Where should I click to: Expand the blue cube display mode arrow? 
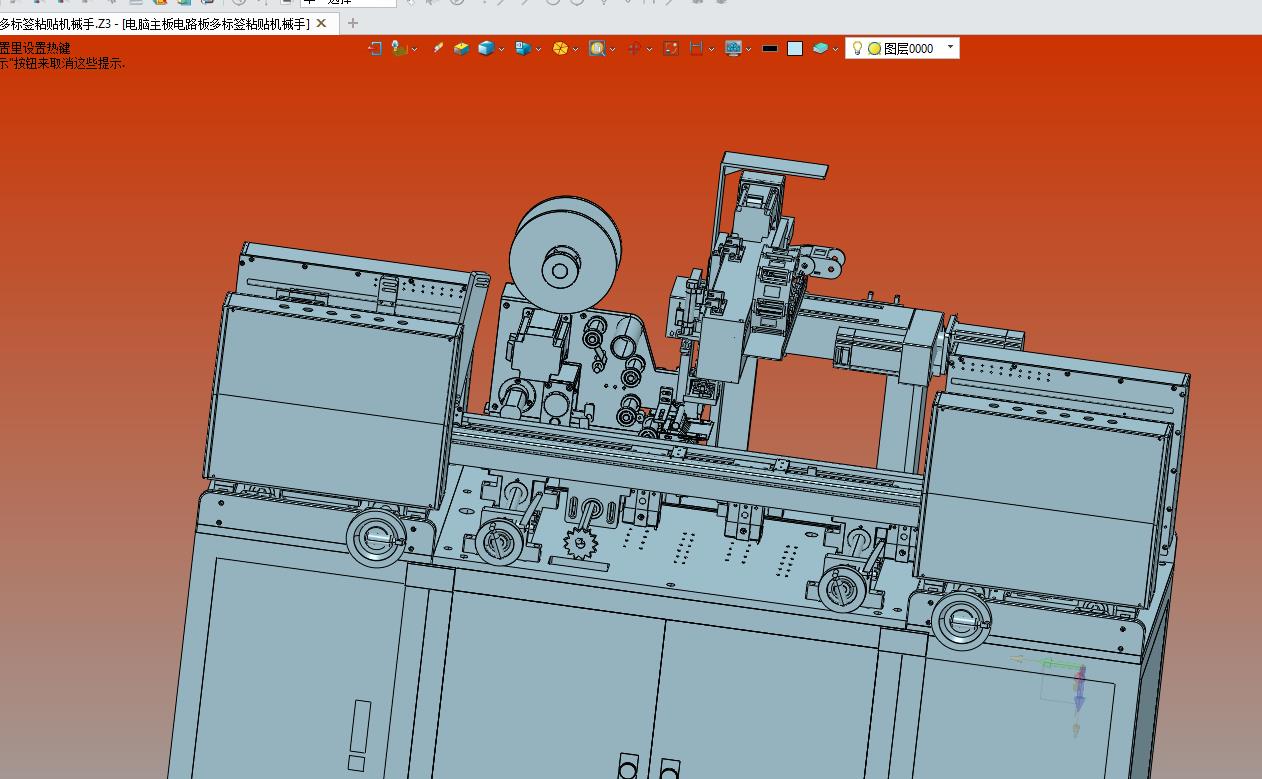click(x=501, y=49)
